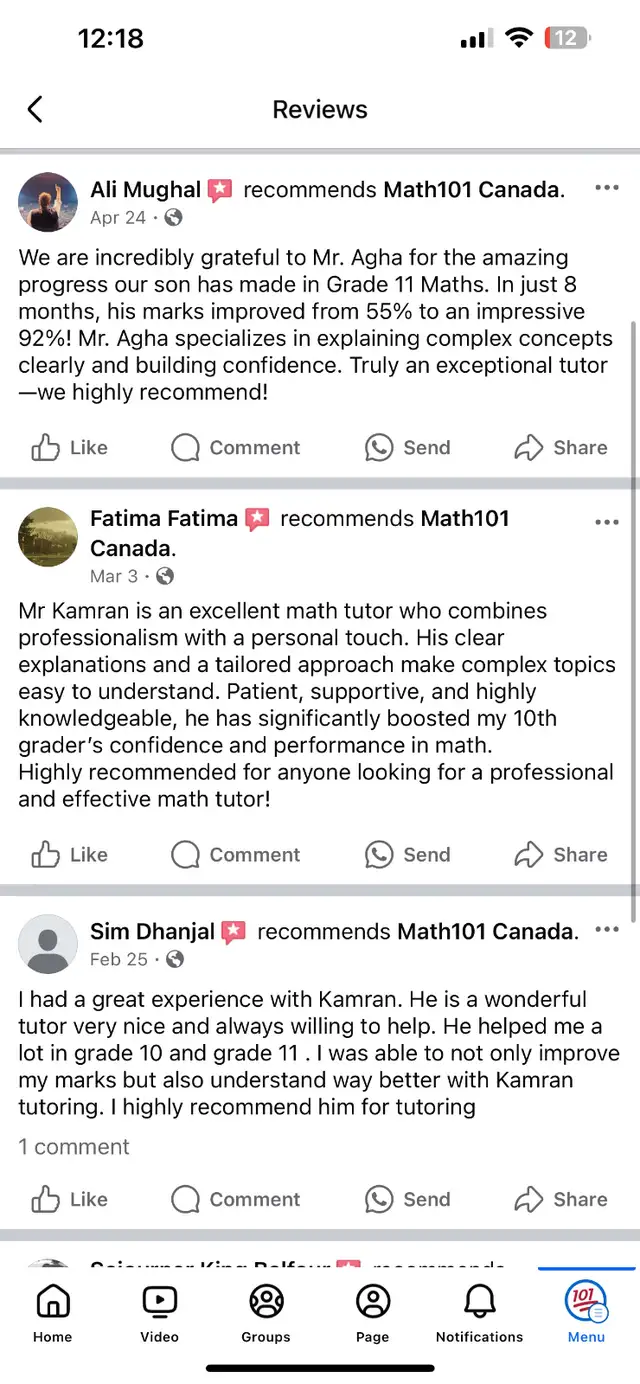Open the Notifications tab
This screenshot has width=640, height=1384.
coord(479,1312)
